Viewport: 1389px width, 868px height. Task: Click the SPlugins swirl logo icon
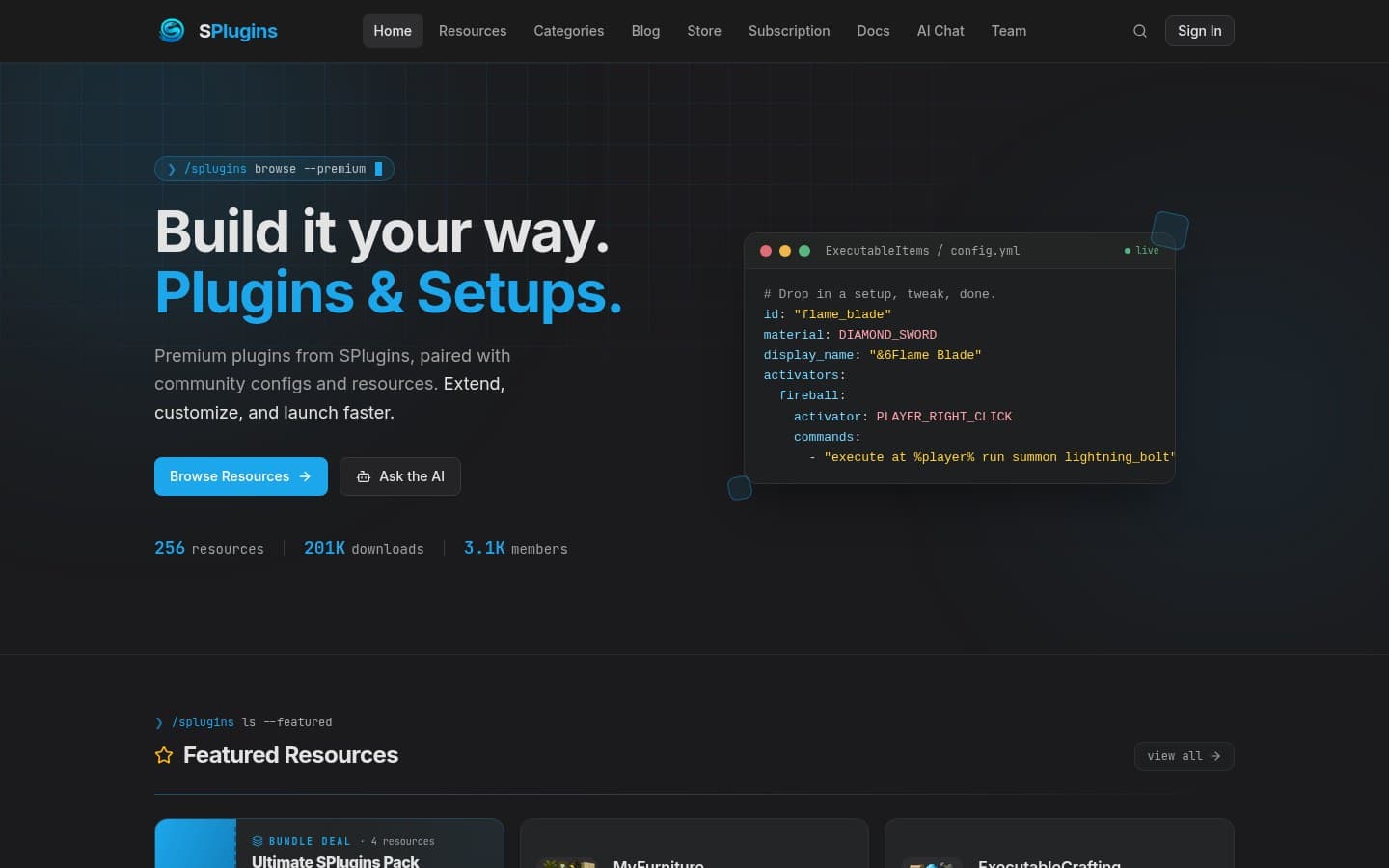coord(172,31)
